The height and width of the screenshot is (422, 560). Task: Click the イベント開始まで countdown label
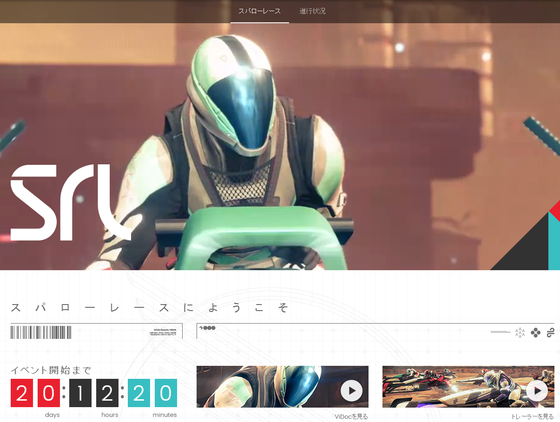(51, 370)
